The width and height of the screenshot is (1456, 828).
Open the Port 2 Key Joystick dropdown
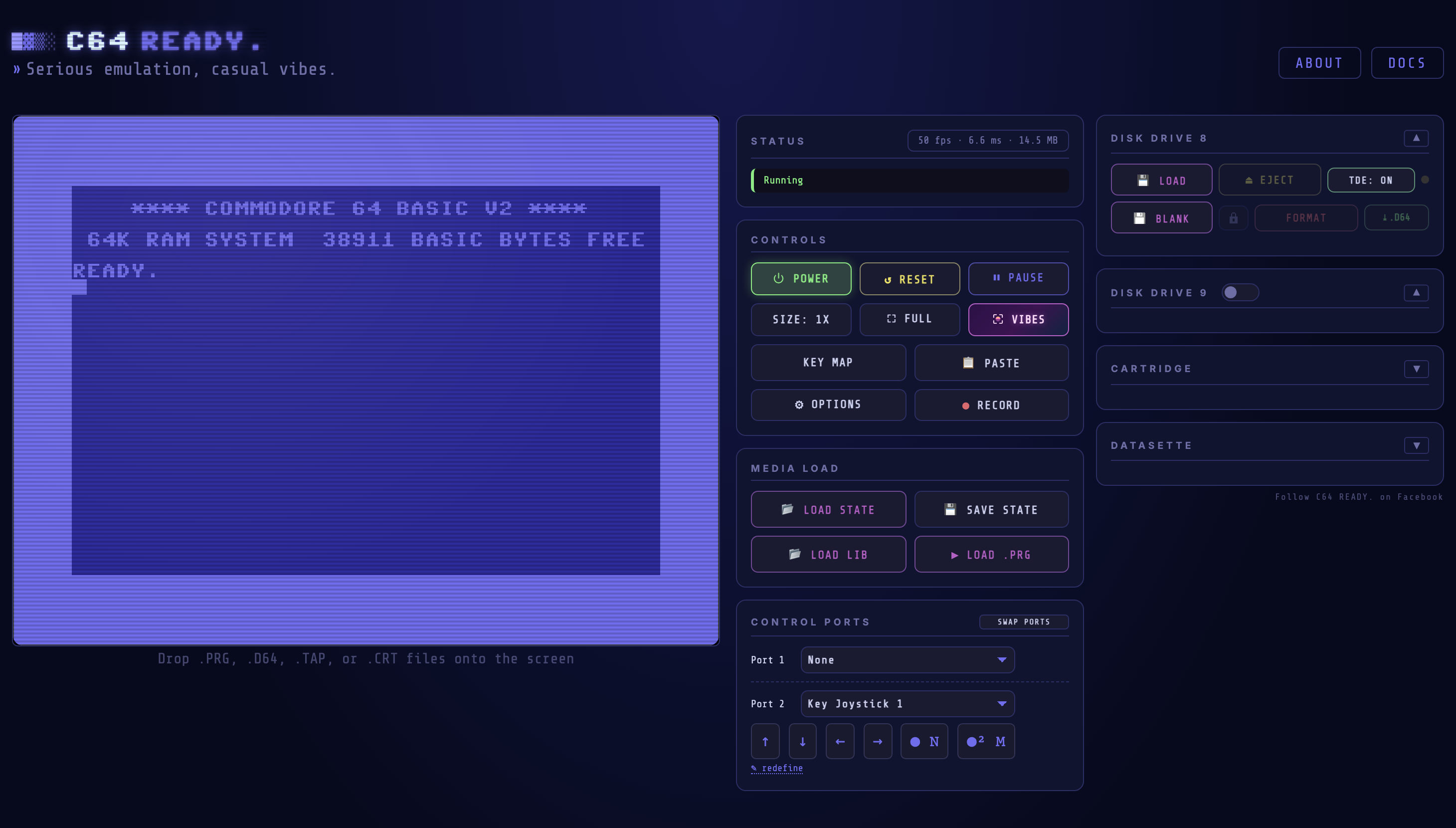click(908, 703)
